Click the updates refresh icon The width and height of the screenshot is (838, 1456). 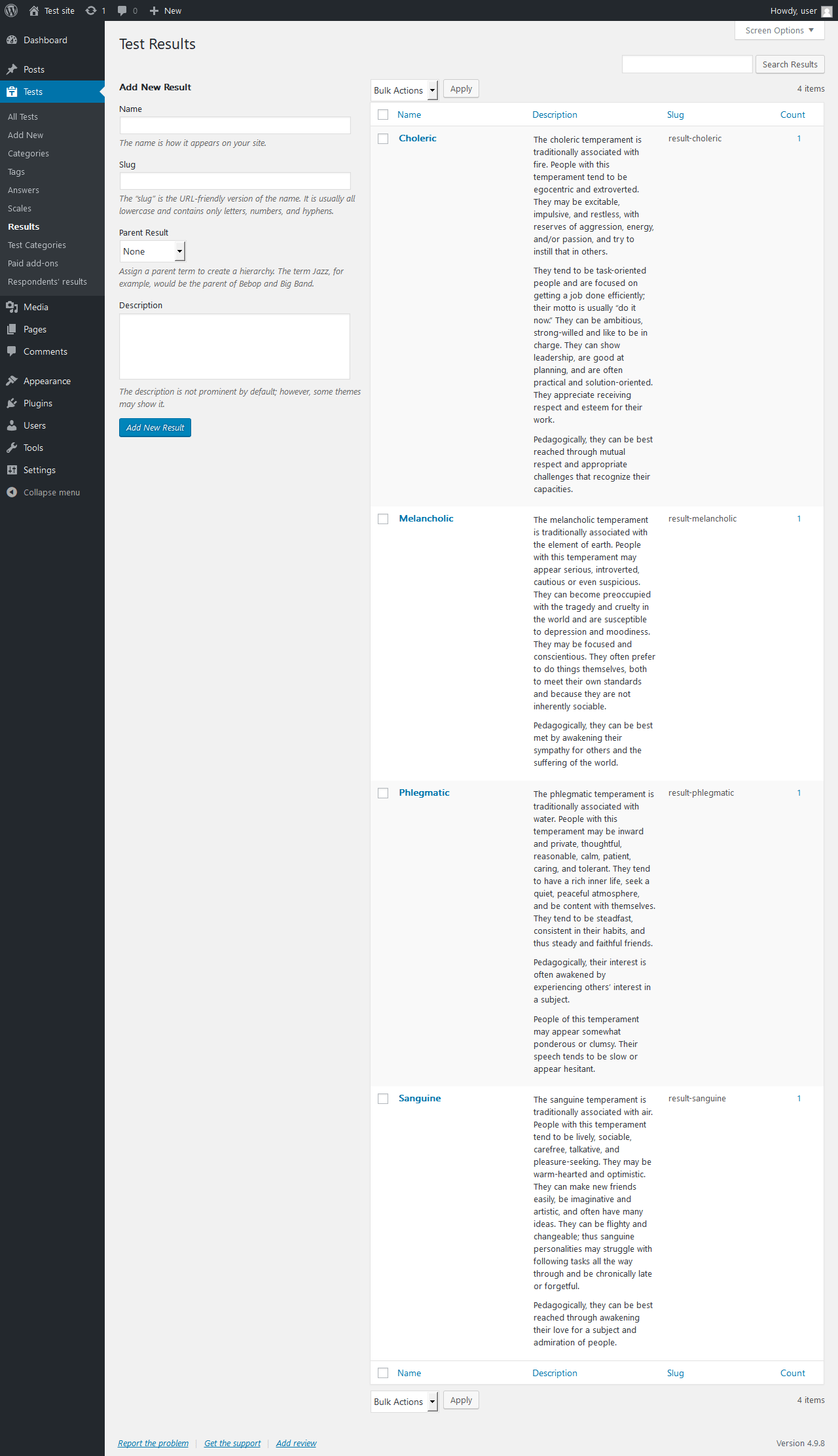pyautogui.click(x=91, y=10)
